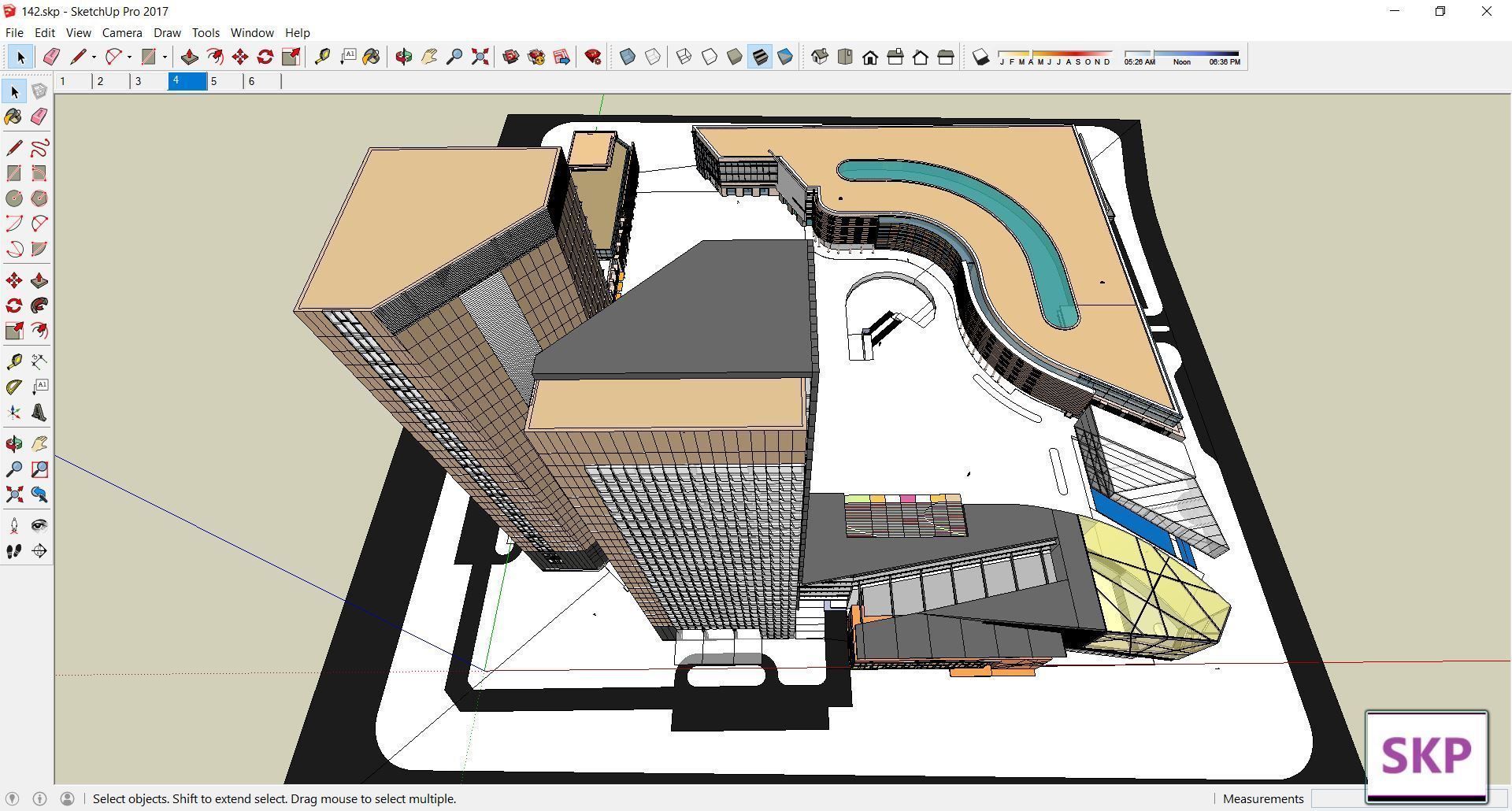
Task: Click the shadow date month slider
Action: click(1055, 57)
